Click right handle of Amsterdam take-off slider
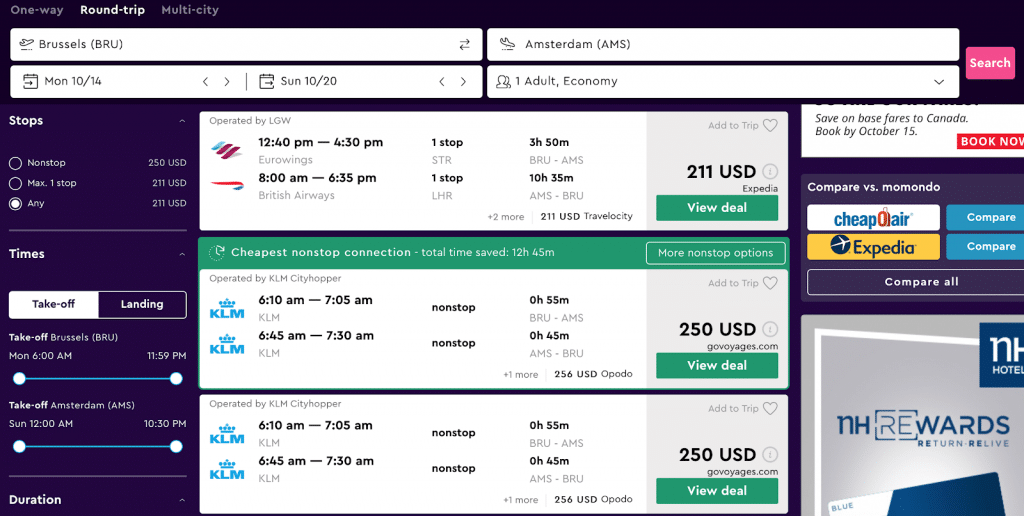1024x516 pixels. (x=176, y=446)
